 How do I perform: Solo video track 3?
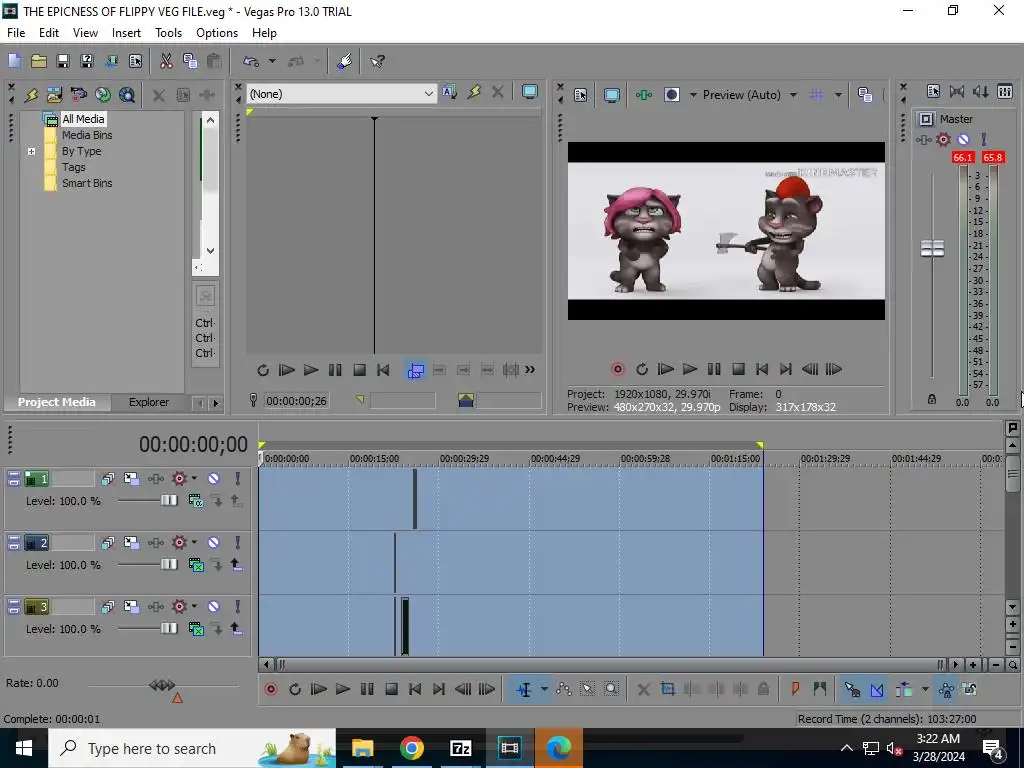(x=238, y=607)
